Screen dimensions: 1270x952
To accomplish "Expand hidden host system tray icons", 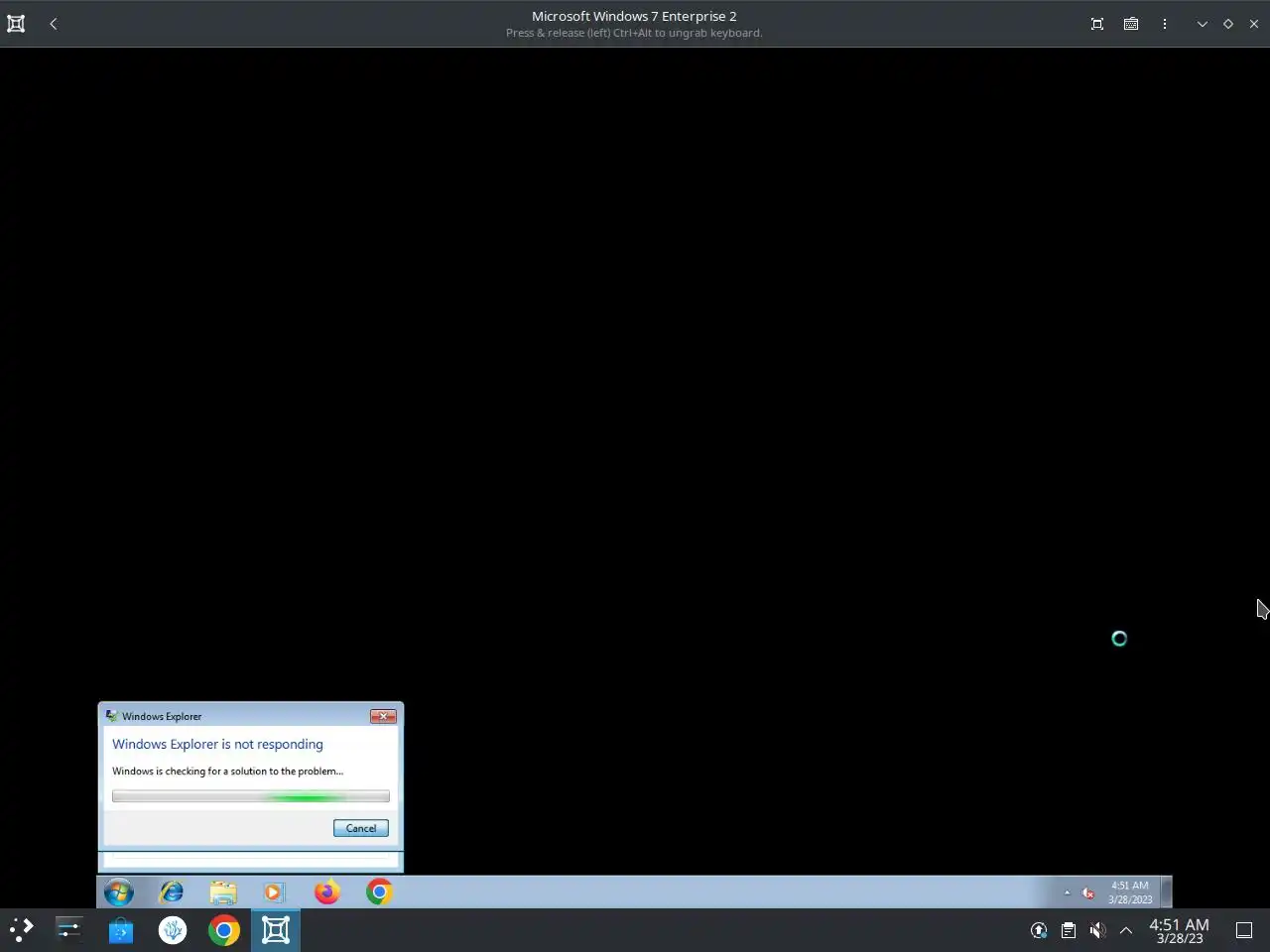I will [1126, 930].
